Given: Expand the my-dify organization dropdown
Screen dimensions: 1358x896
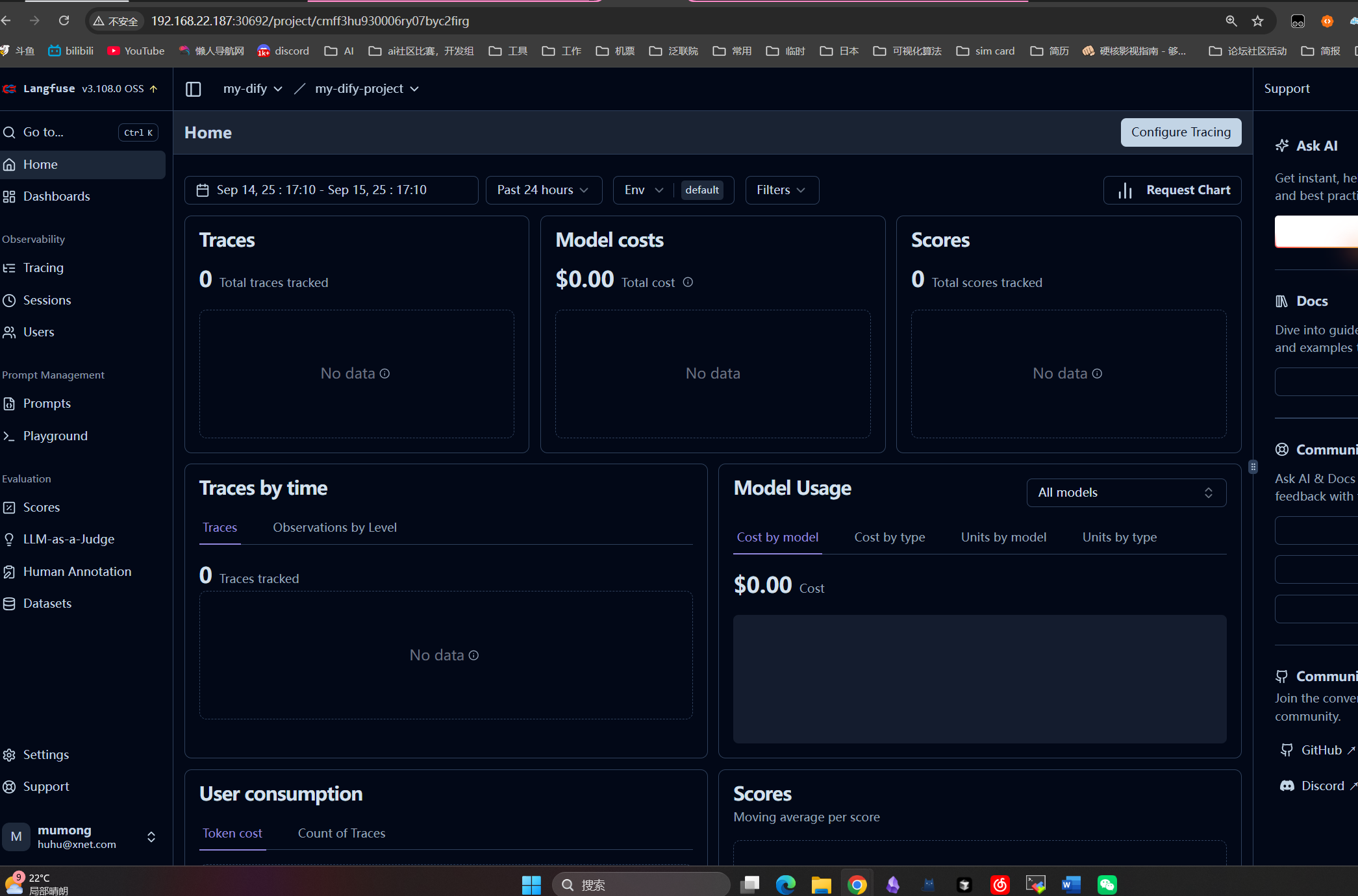Looking at the screenshot, I should (x=253, y=89).
